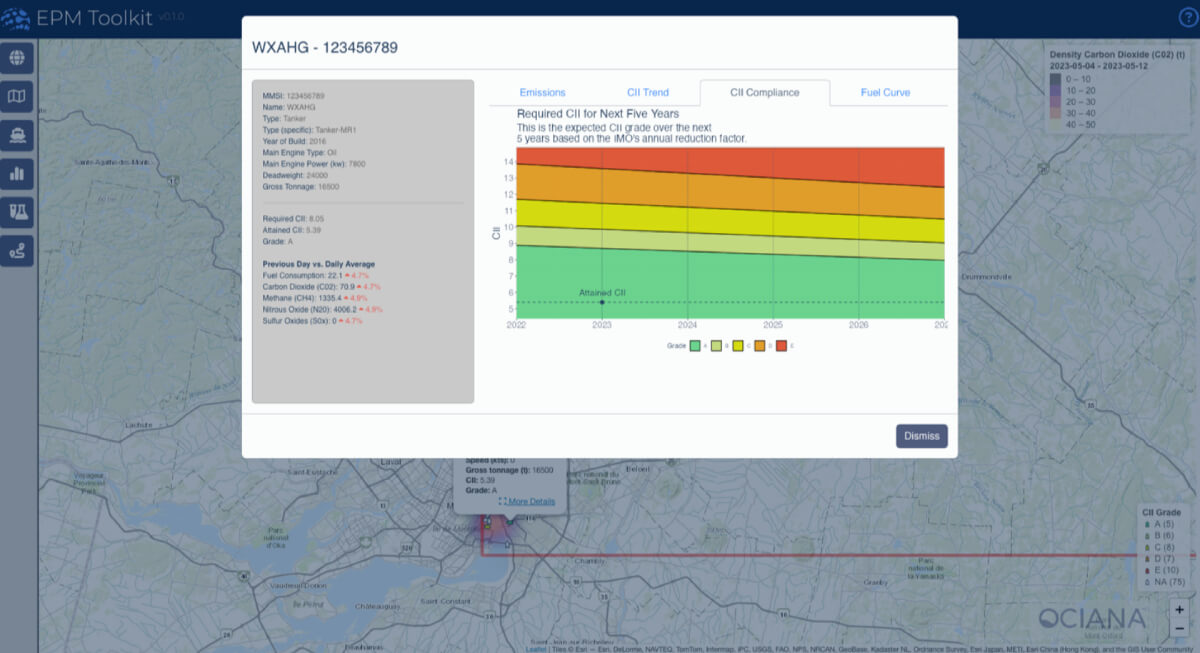Click the flask experiments sidebar icon
This screenshot has width=1200, height=653.
click(x=17, y=212)
